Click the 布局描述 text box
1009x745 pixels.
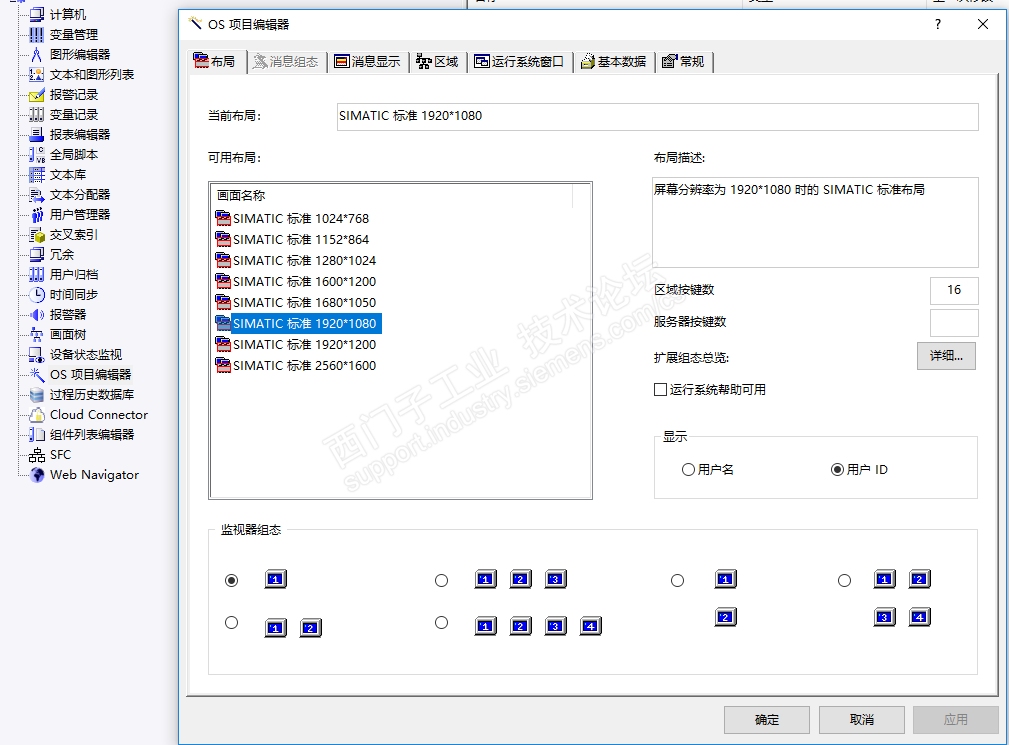[815, 222]
